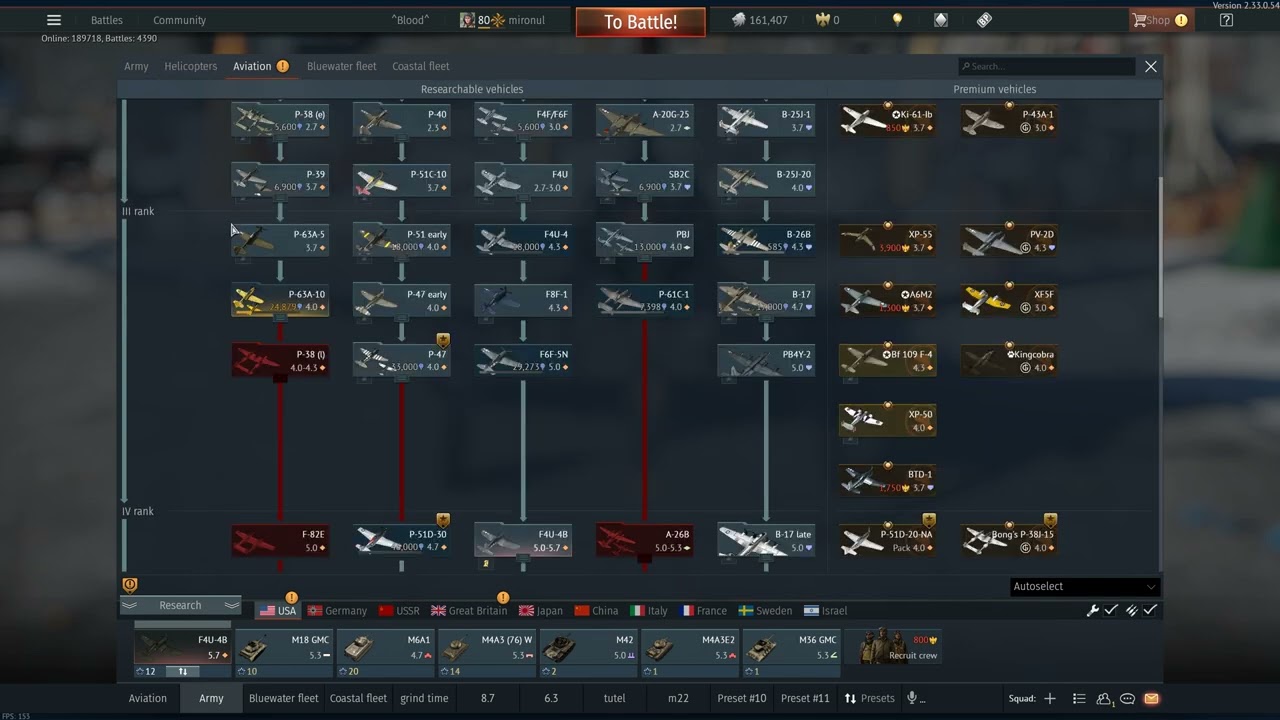Click the player avatar icon beside mironul
The height and width of the screenshot is (720, 1280).
coord(467,20)
